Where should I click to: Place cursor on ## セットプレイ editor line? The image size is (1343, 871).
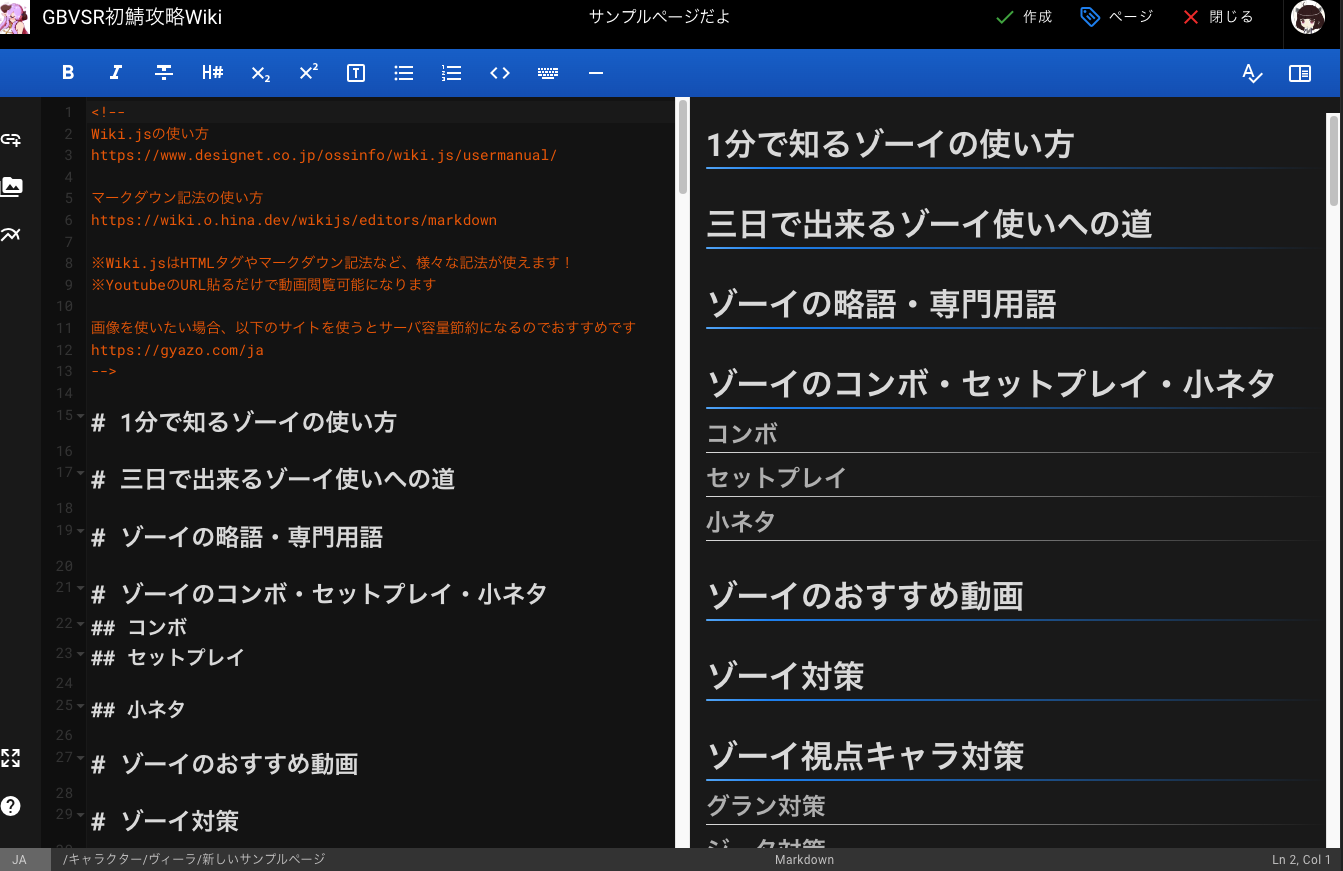[x=168, y=658]
